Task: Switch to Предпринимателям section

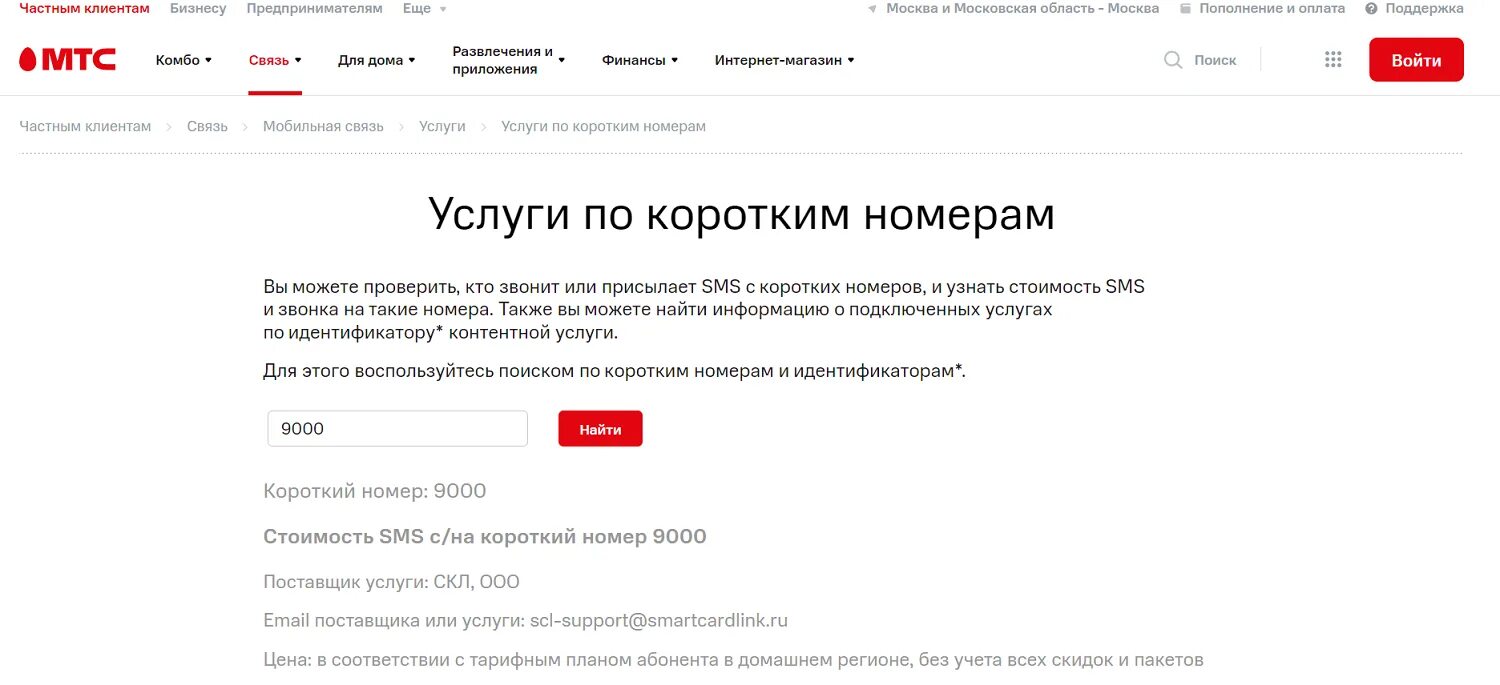Action: pos(314,8)
